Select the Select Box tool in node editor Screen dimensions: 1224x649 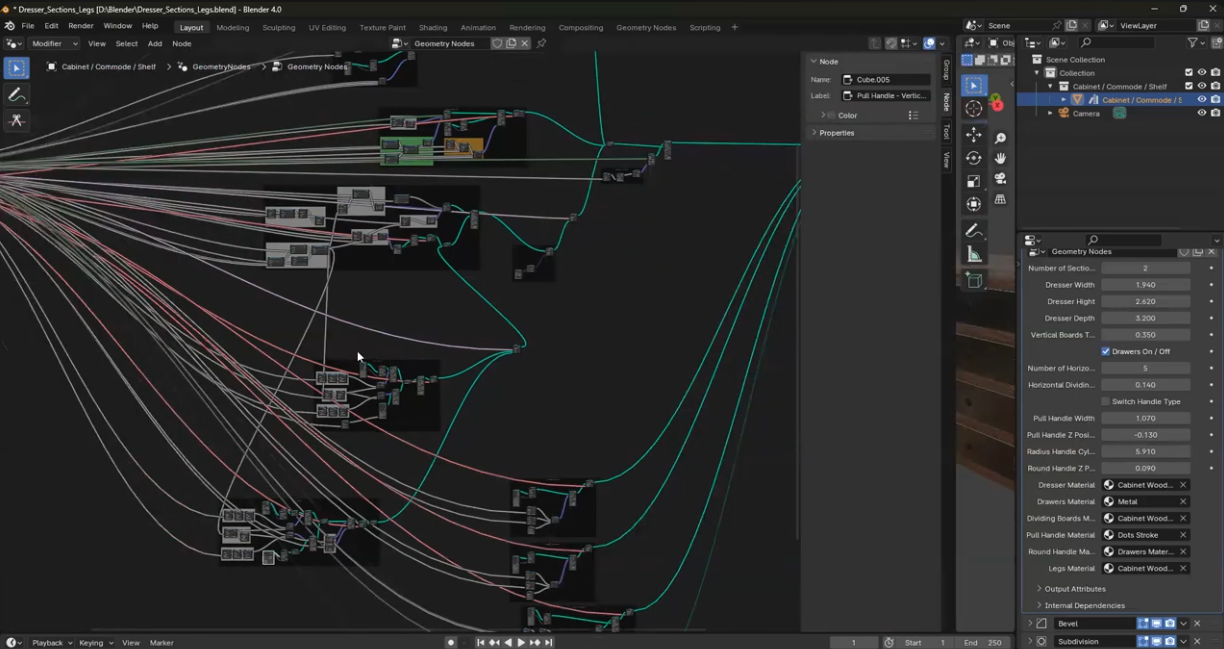[16, 68]
